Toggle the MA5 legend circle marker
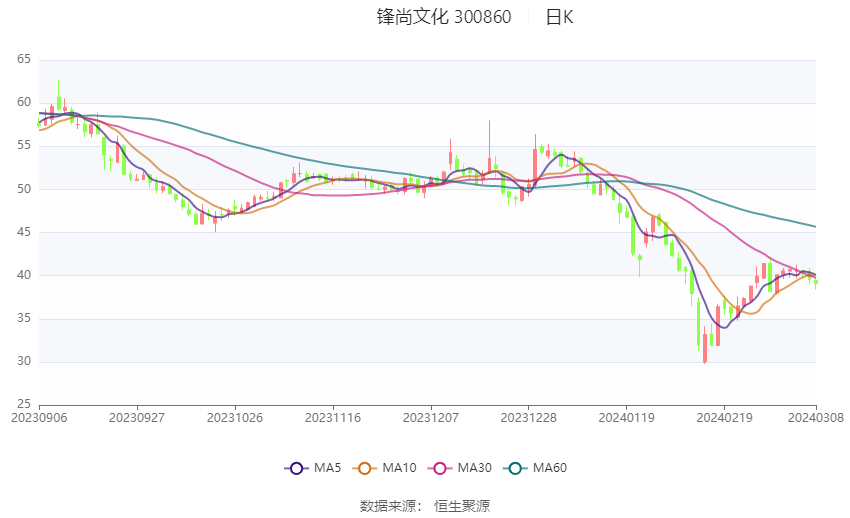Image resolution: width=850 pixels, height=518 pixels. click(296, 468)
